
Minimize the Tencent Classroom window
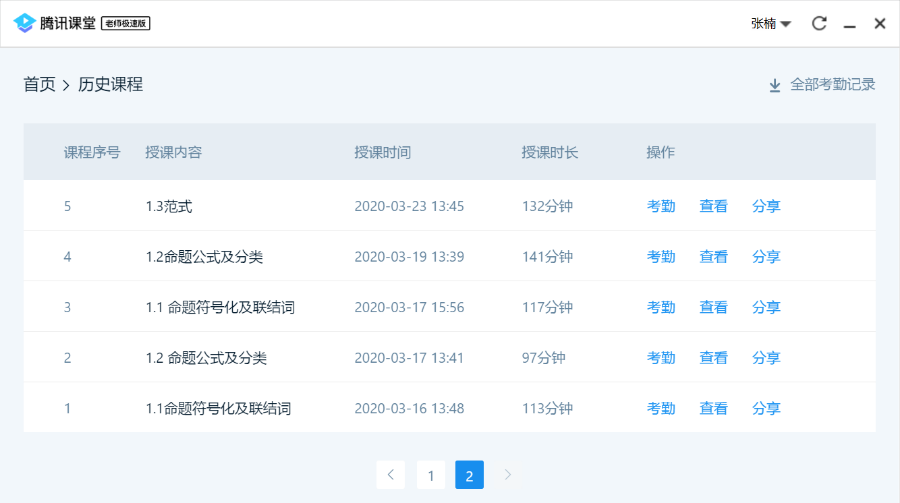(850, 24)
